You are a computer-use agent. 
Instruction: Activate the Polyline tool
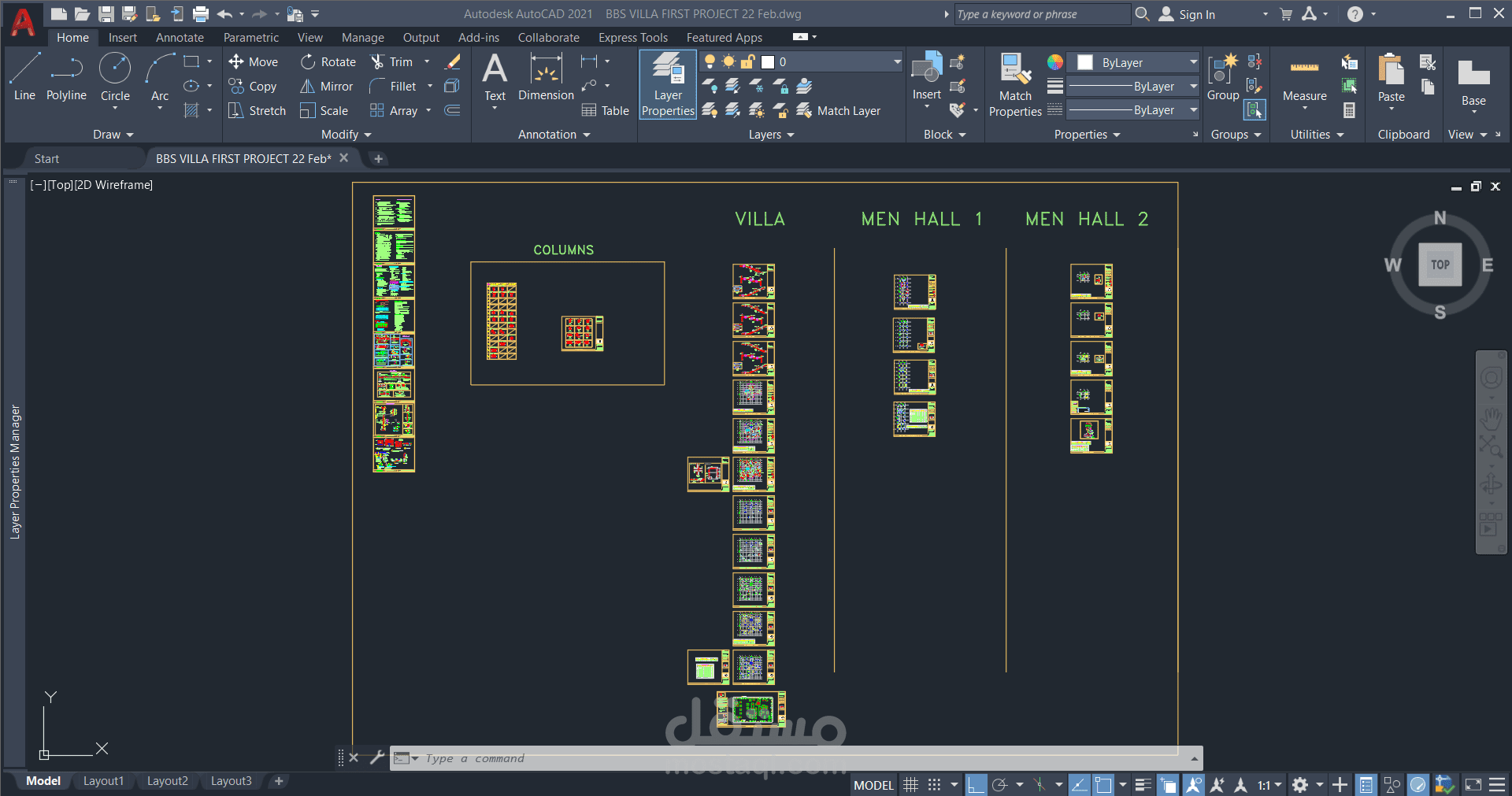click(66, 77)
